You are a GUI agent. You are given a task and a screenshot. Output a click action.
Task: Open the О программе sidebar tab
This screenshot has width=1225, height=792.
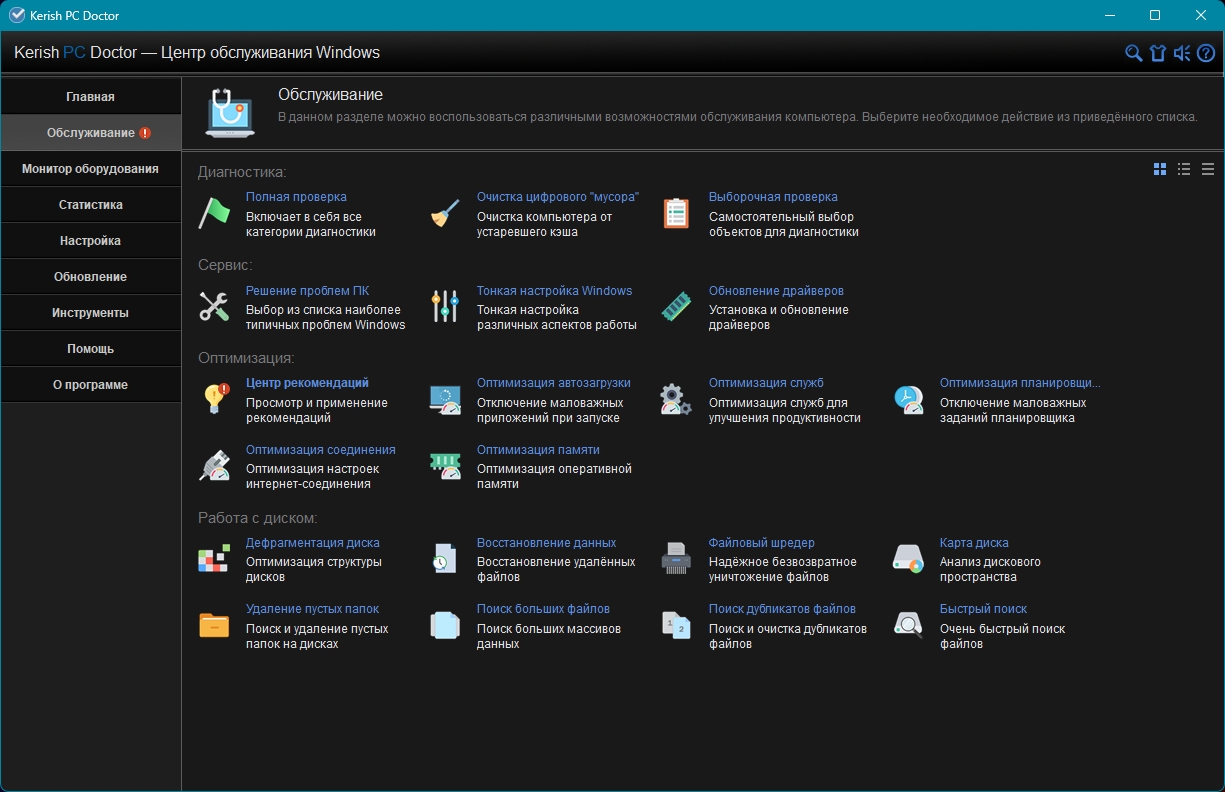coord(91,385)
